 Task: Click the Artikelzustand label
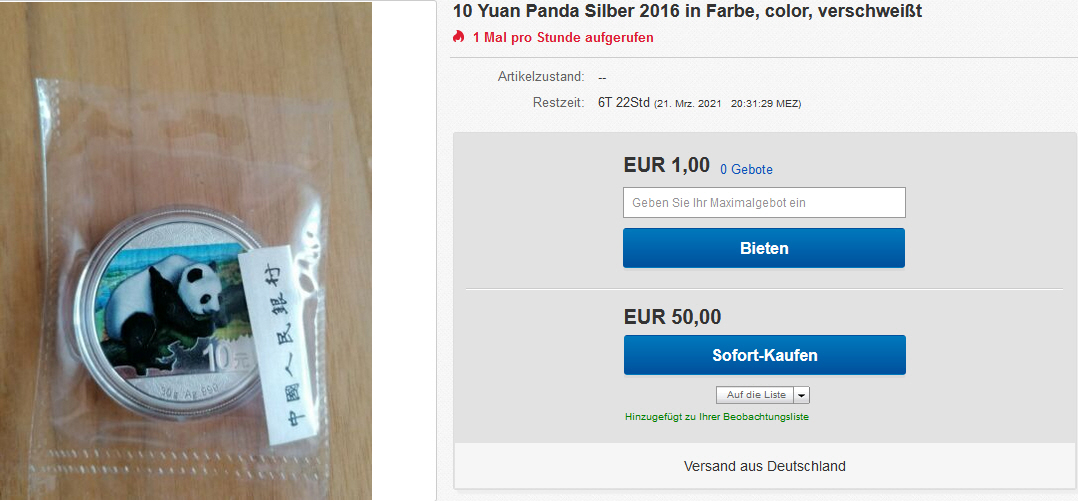click(541, 76)
